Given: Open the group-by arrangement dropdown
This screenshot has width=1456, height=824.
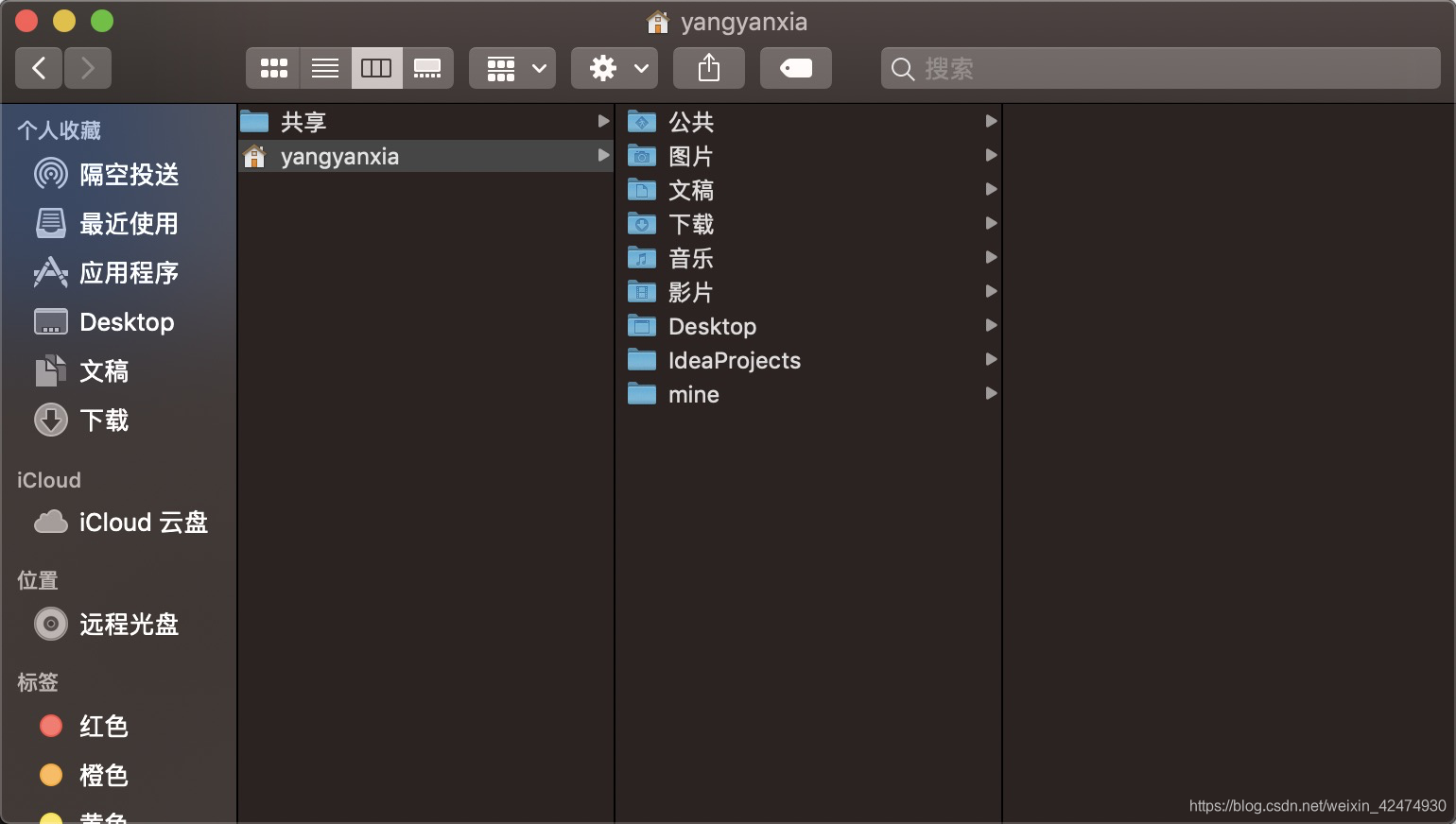Looking at the screenshot, I should pyautogui.click(x=512, y=68).
